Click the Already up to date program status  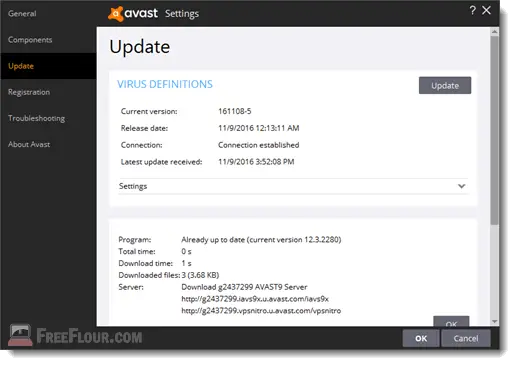coord(261,240)
